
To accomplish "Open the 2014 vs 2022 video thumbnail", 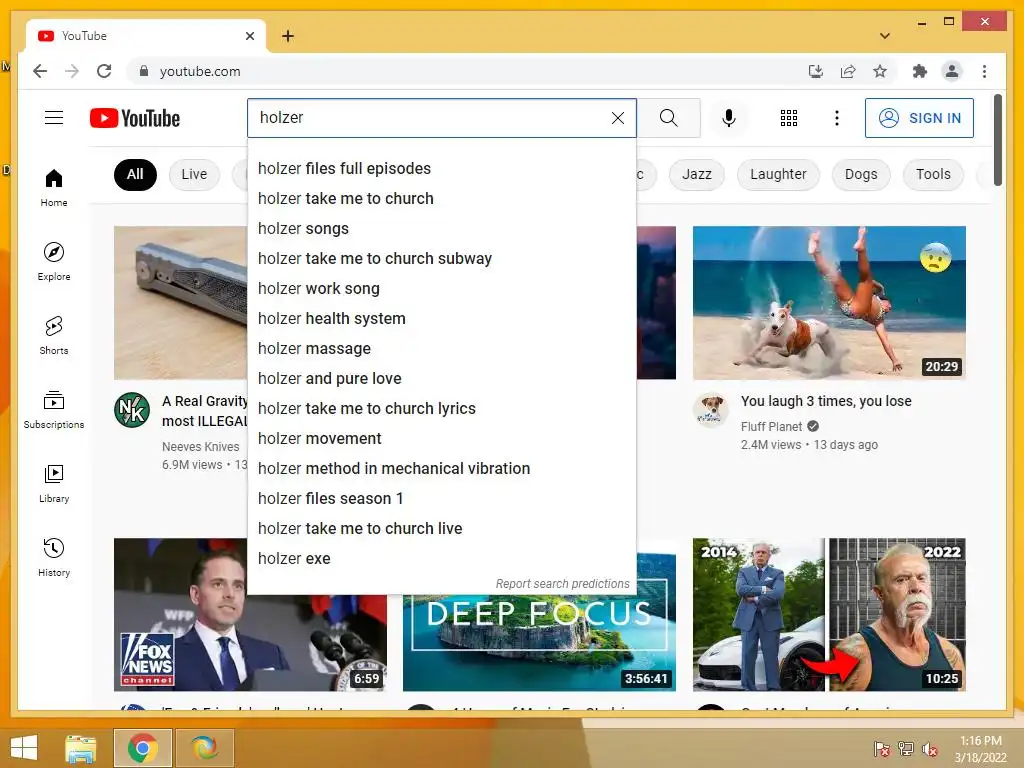I will click(x=829, y=615).
